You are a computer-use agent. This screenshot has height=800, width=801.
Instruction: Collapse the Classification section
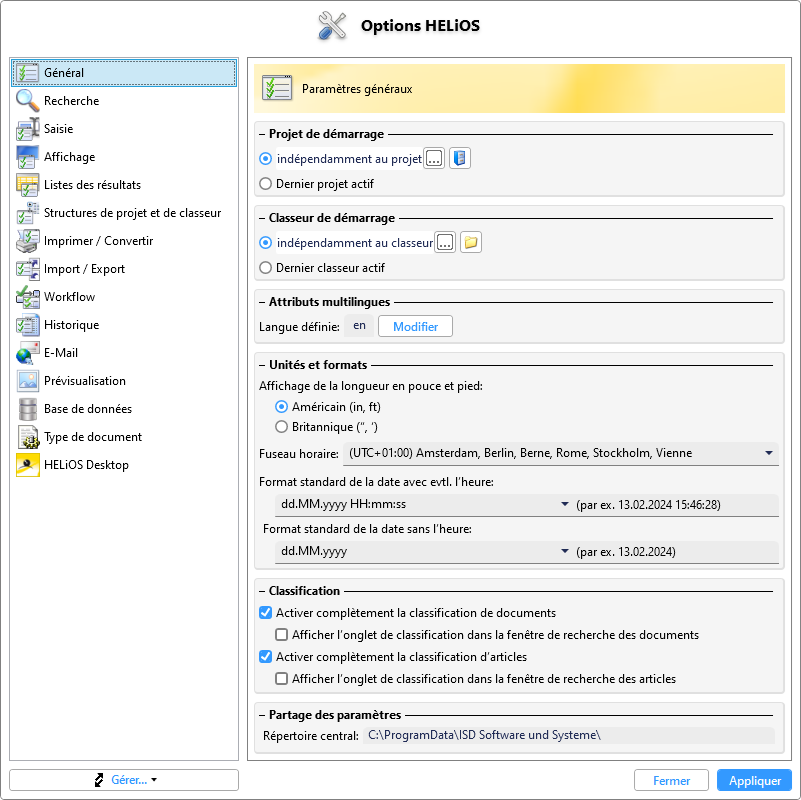[x=262, y=591]
